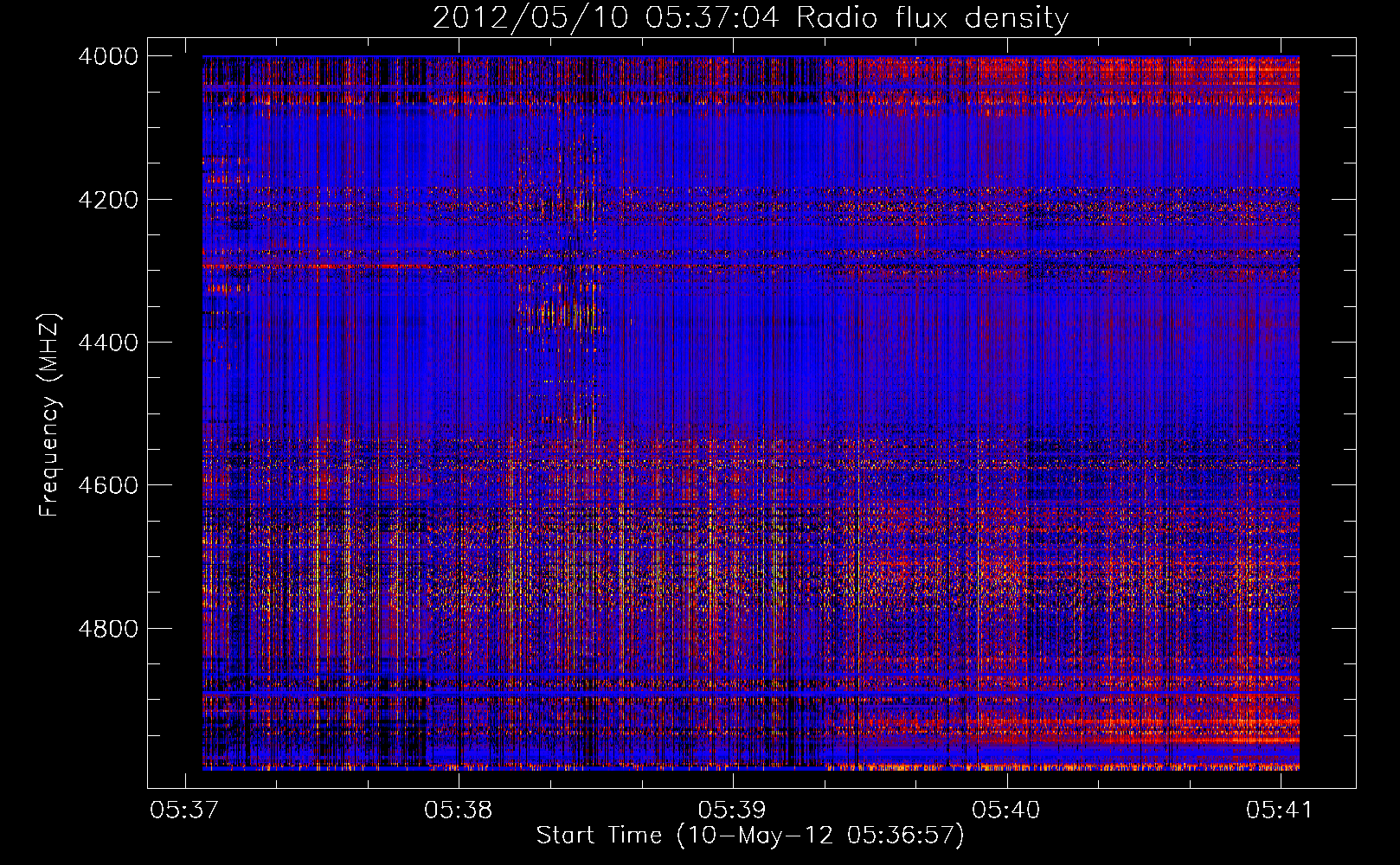Viewport: 1400px width, 865px height.
Task: Click the "Frequency (MHZ)" axis label
Action: 49,415
